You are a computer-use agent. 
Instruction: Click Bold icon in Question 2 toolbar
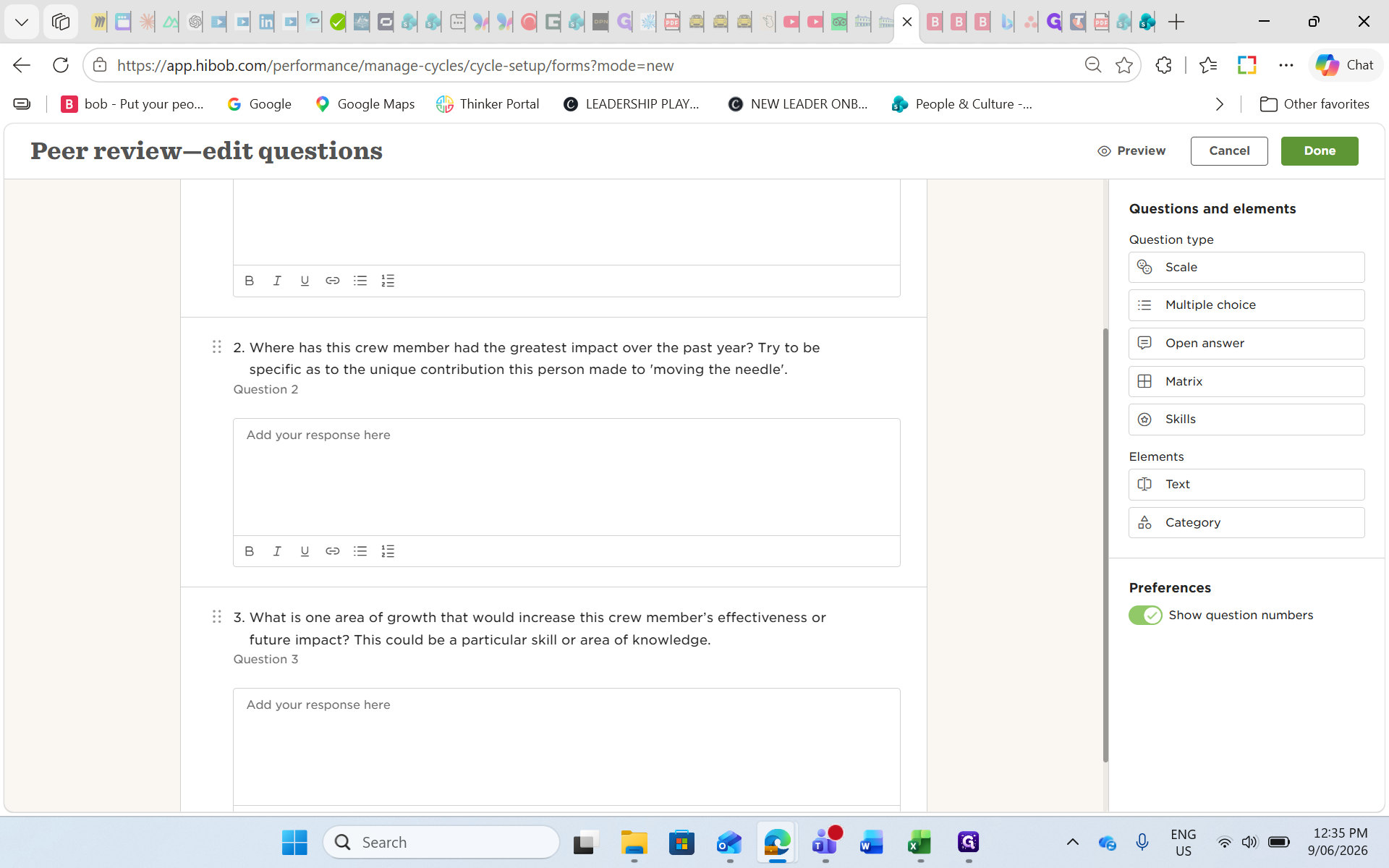pyautogui.click(x=250, y=551)
